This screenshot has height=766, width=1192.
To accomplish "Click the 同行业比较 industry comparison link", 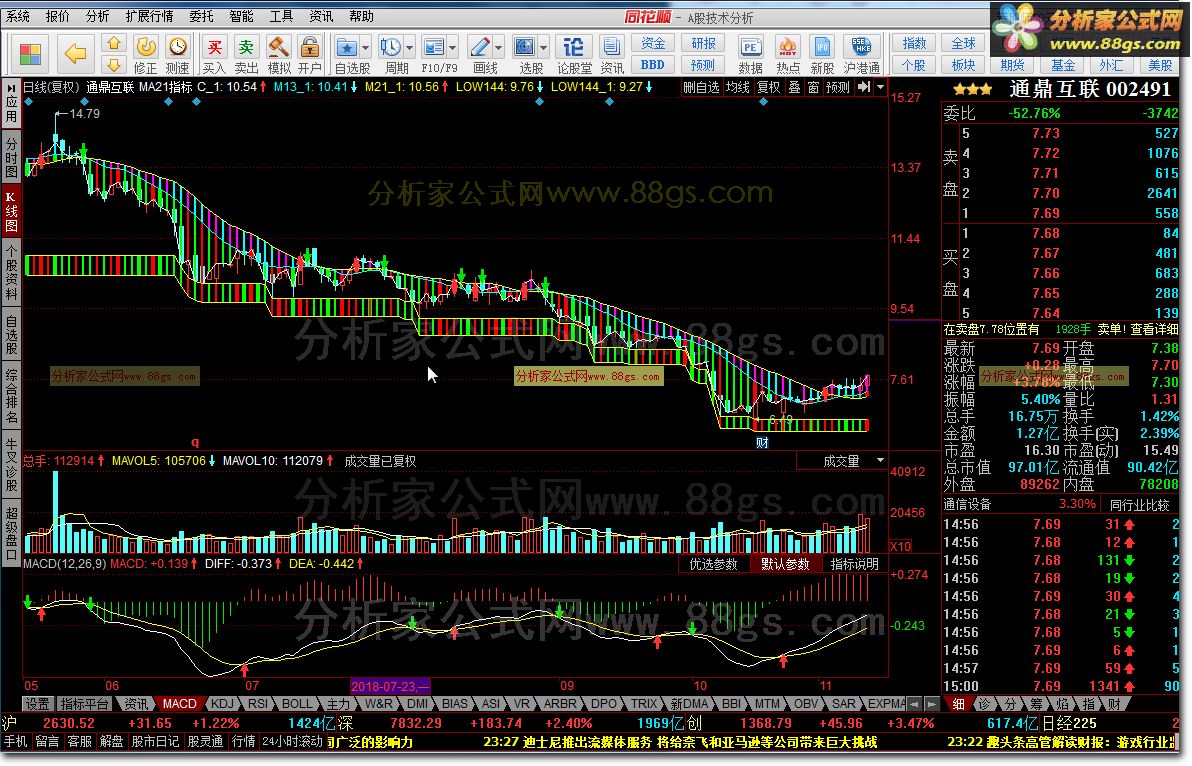I will (x=1139, y=505).
